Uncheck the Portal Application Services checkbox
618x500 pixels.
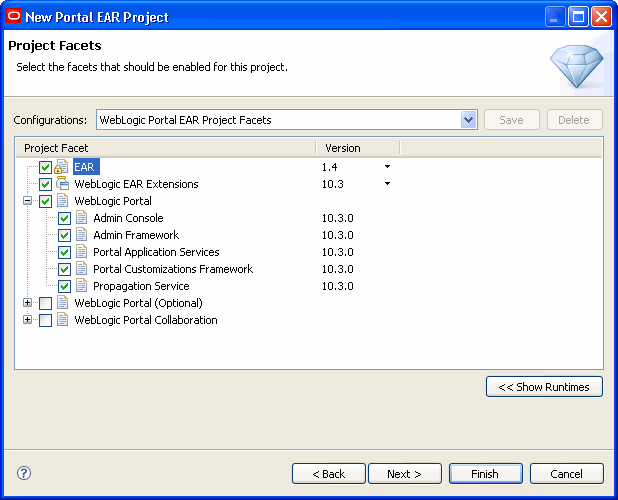click(x=64, y=252)
